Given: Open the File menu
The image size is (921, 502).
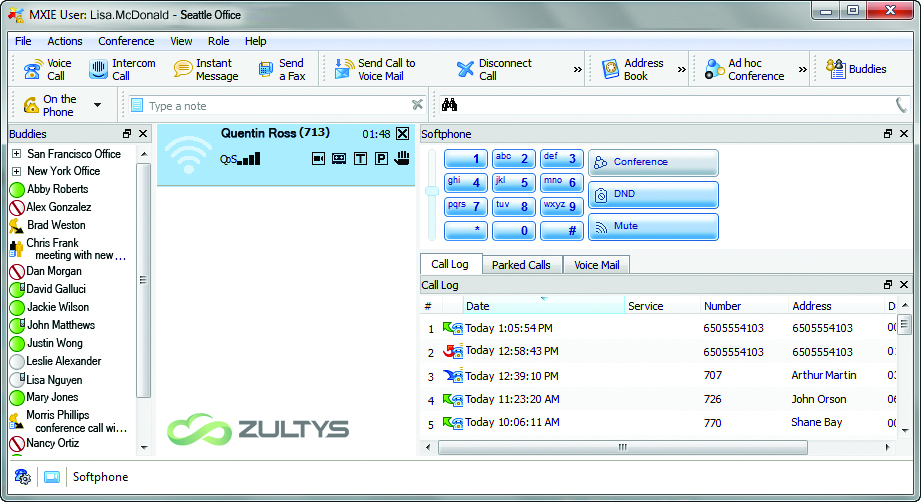Looking at the screenshot, I should point(23,41).
